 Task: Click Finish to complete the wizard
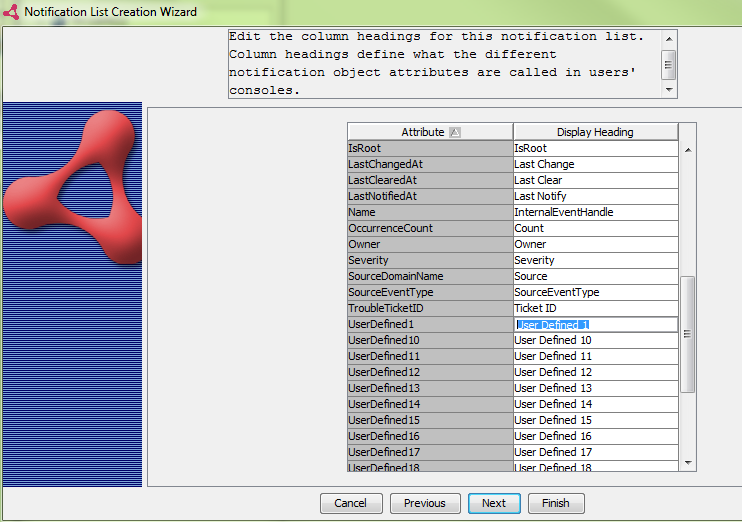(x=556, y=503)
